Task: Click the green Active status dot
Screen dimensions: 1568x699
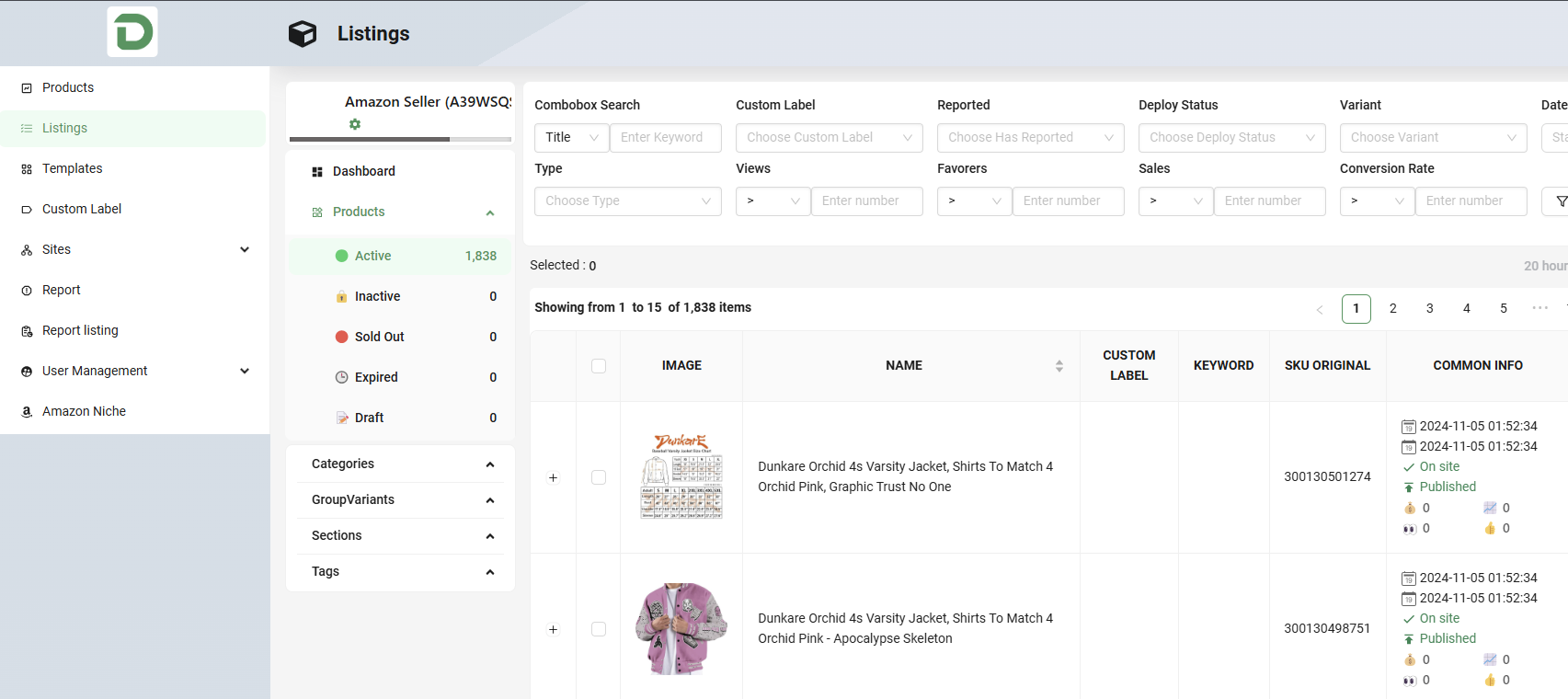Action: [x=341, y=256]
